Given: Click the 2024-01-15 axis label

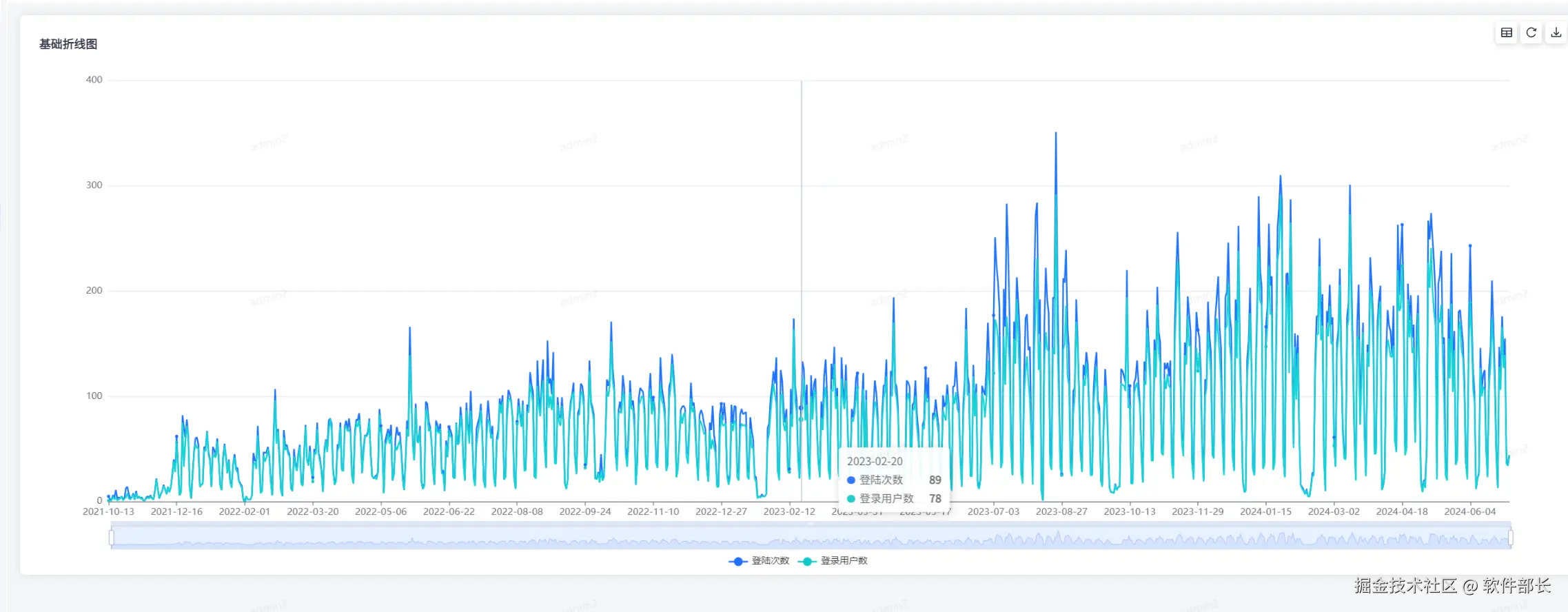Looking at the screenshot, I should [x=1265, y=511].
